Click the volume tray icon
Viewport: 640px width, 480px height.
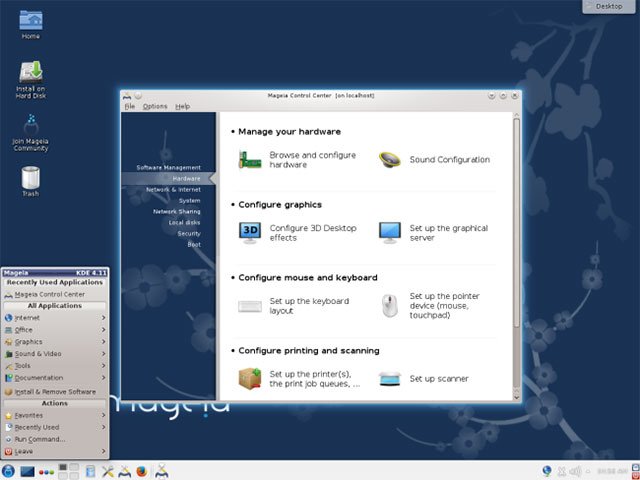(576, 471)
